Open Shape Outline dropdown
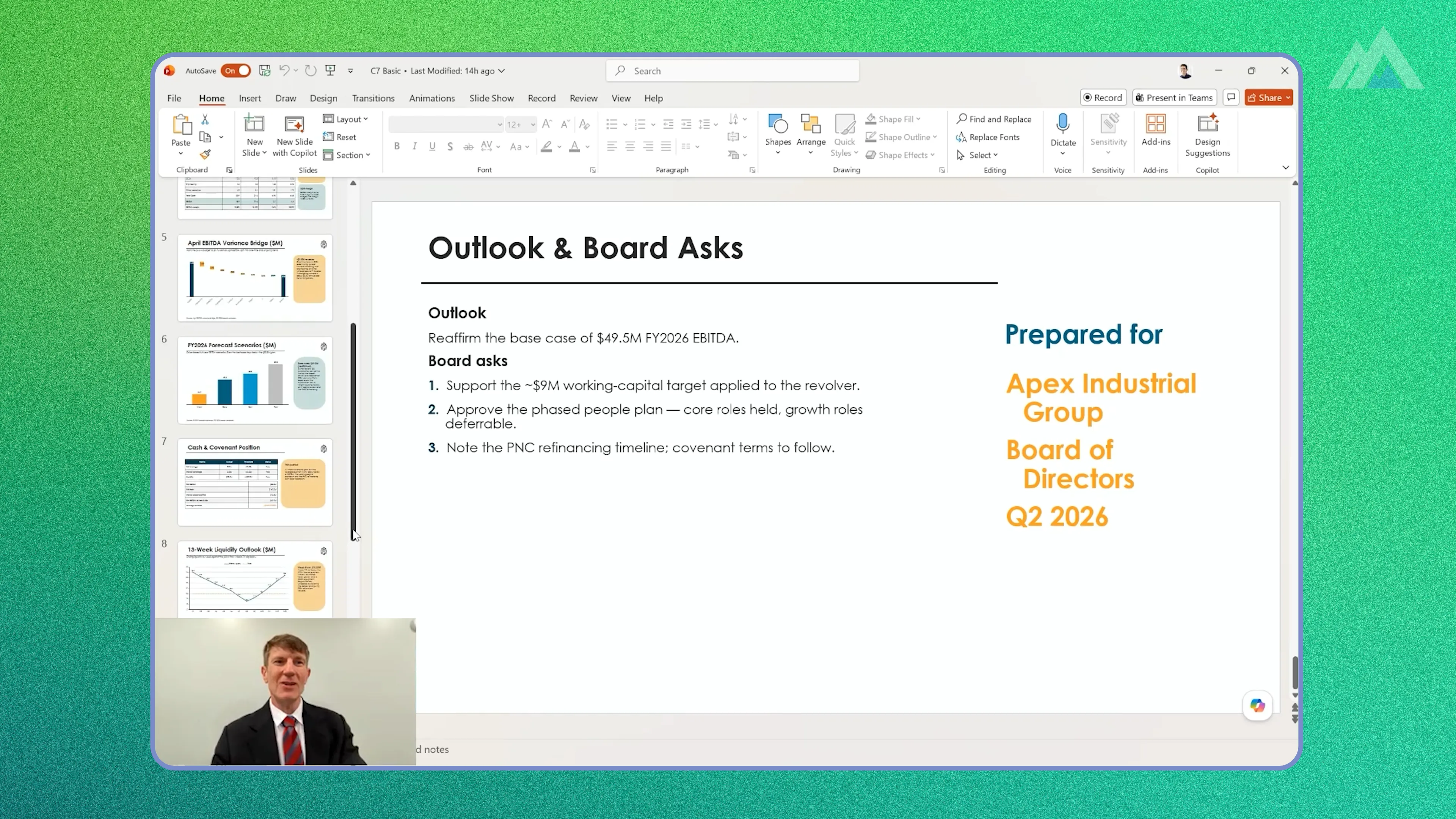Screen dimensions: 1456x819 click(901, 137)
